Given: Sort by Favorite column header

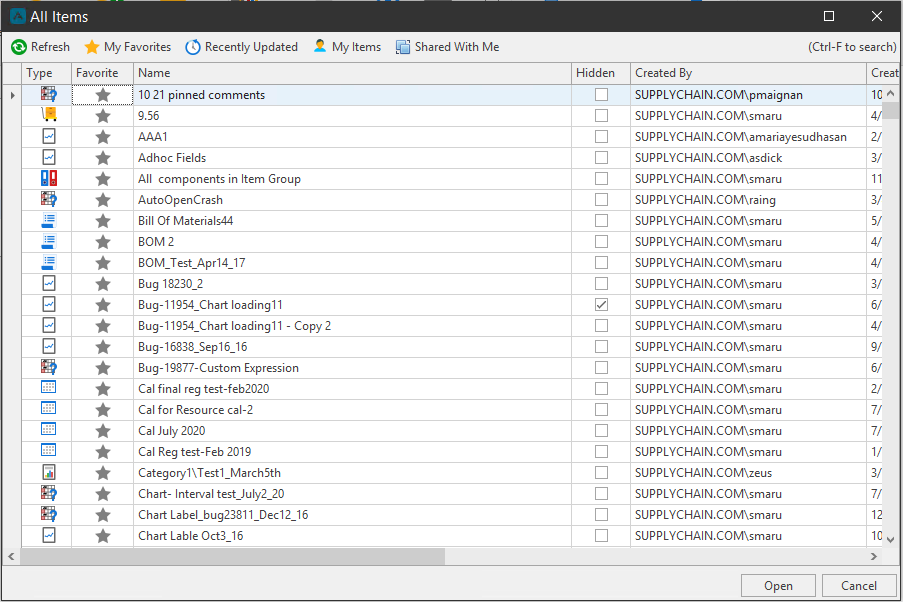Looking at the screenshot, I should 103,73.
